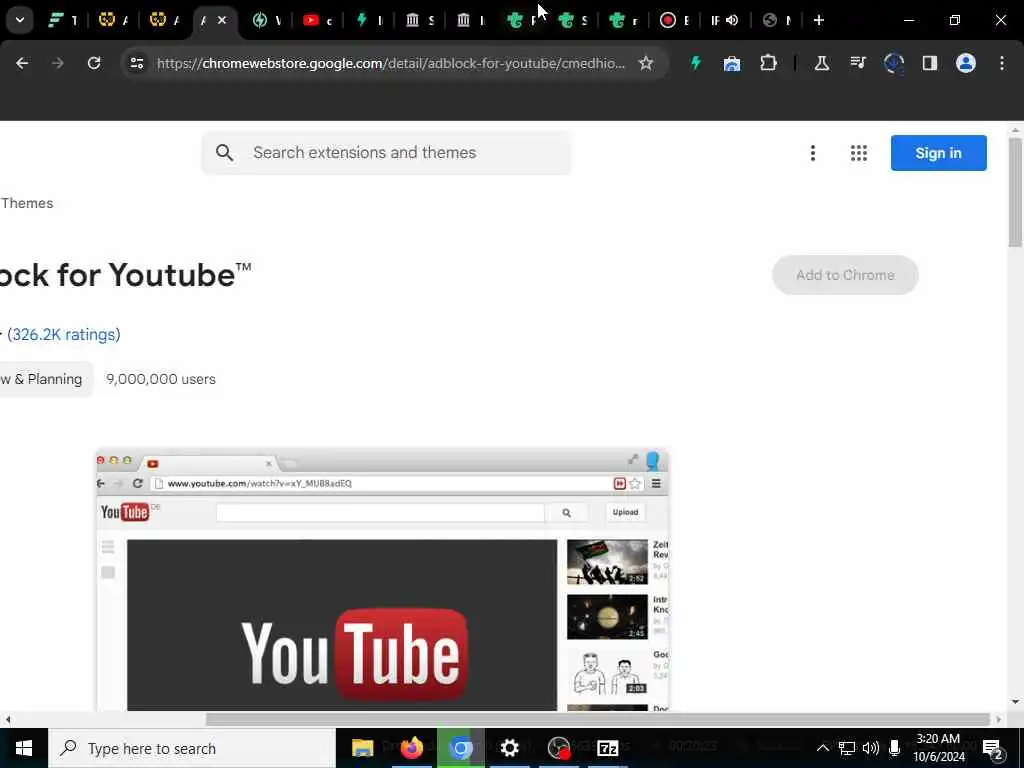Open Chrome from taskbar

tap(460, 748)
